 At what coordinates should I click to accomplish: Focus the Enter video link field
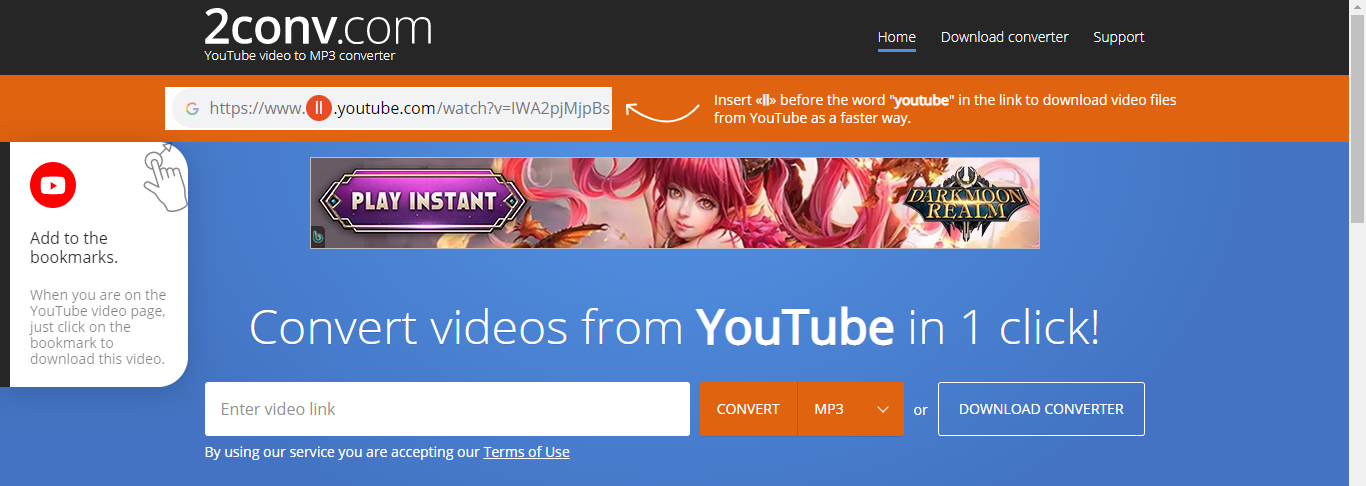447,409
